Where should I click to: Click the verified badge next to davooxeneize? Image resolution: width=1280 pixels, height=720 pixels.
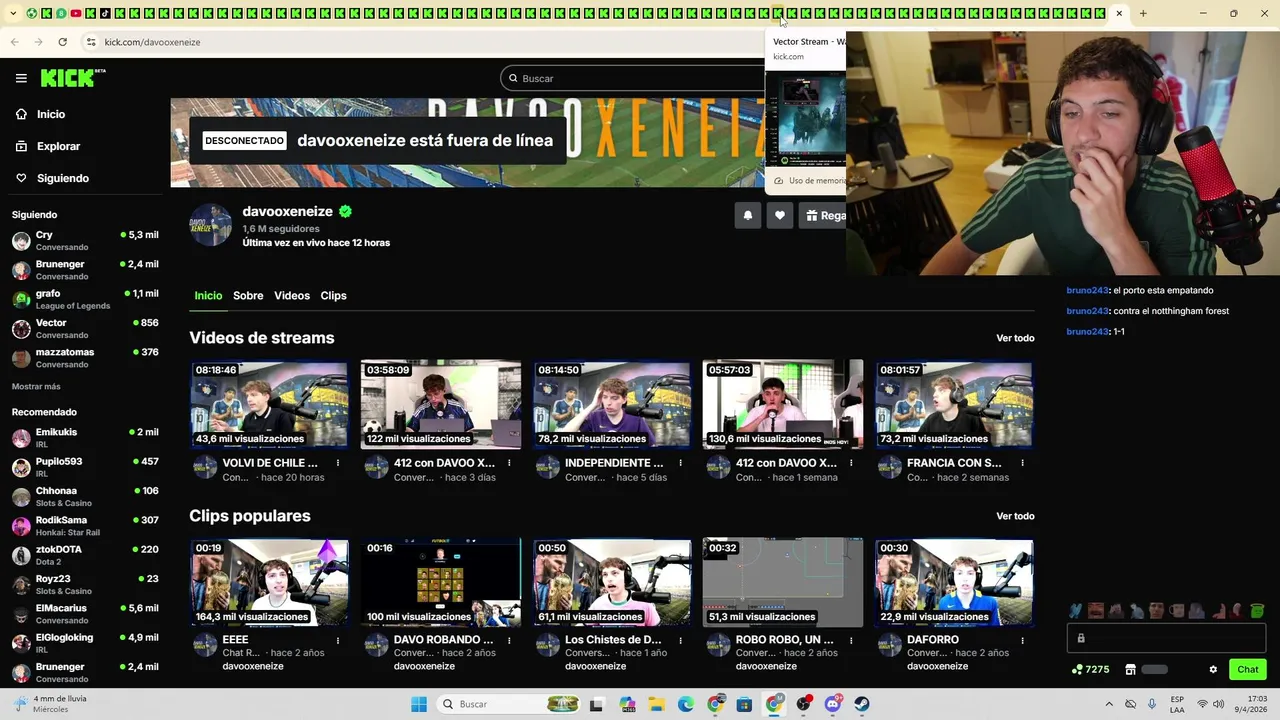pyautogui.click(x=345, y=212)
